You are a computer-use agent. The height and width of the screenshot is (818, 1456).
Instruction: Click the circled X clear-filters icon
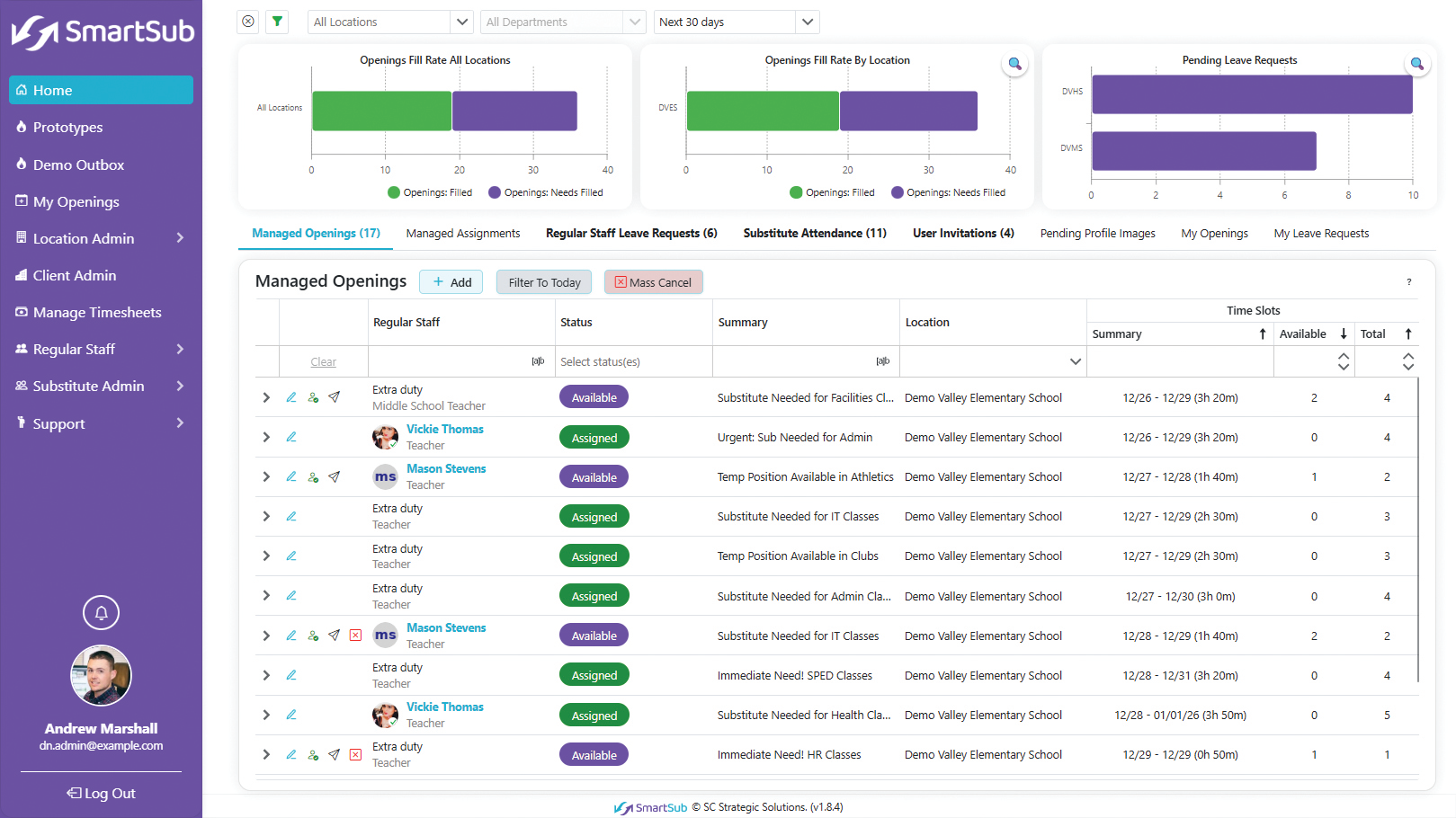coord(248,22)
